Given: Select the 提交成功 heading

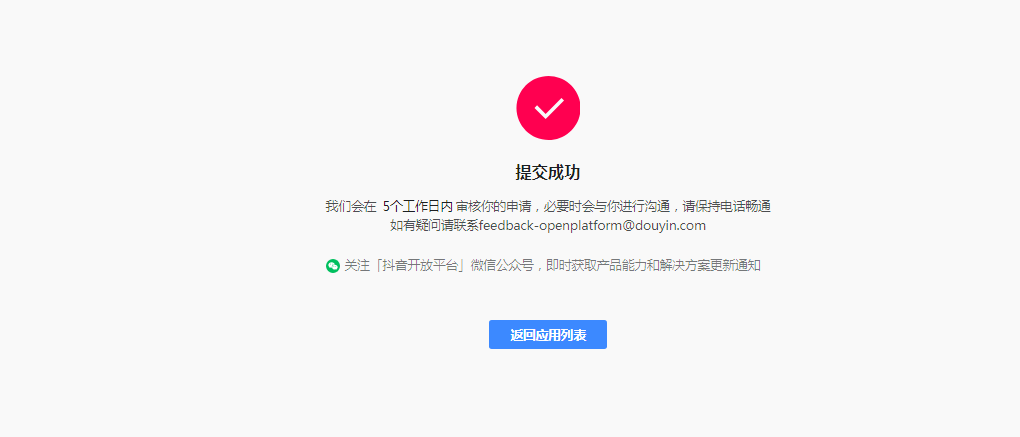Looking at the screenshot, I should 548,172.
